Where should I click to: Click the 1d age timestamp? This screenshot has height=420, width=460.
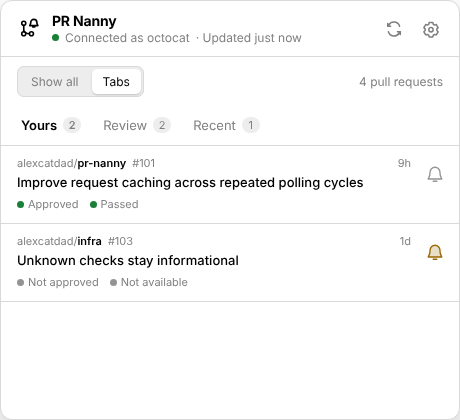pyautogui.click(x=405, y=241)
